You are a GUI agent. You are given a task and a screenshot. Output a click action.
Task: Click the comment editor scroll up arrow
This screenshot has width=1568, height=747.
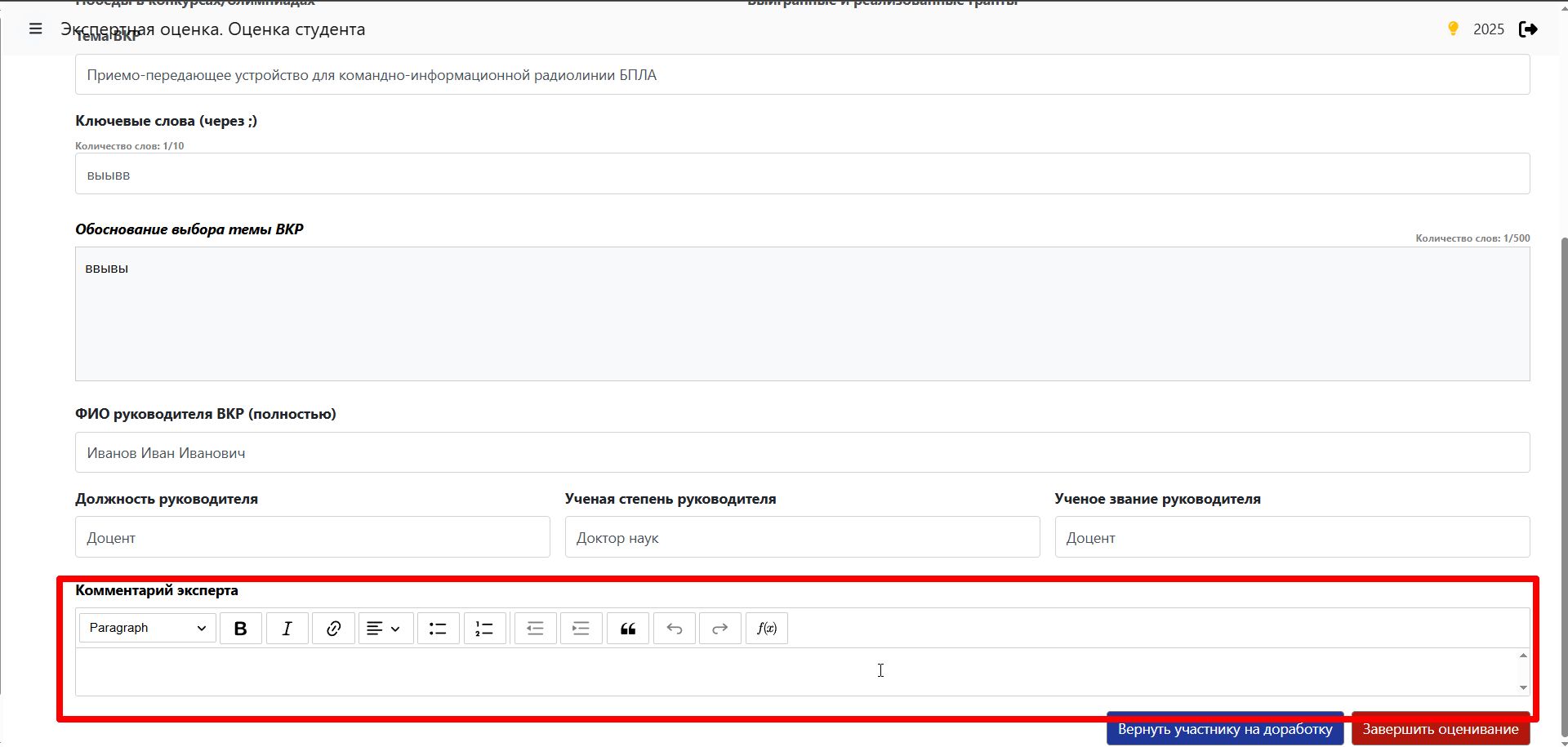coord(1523,656)
